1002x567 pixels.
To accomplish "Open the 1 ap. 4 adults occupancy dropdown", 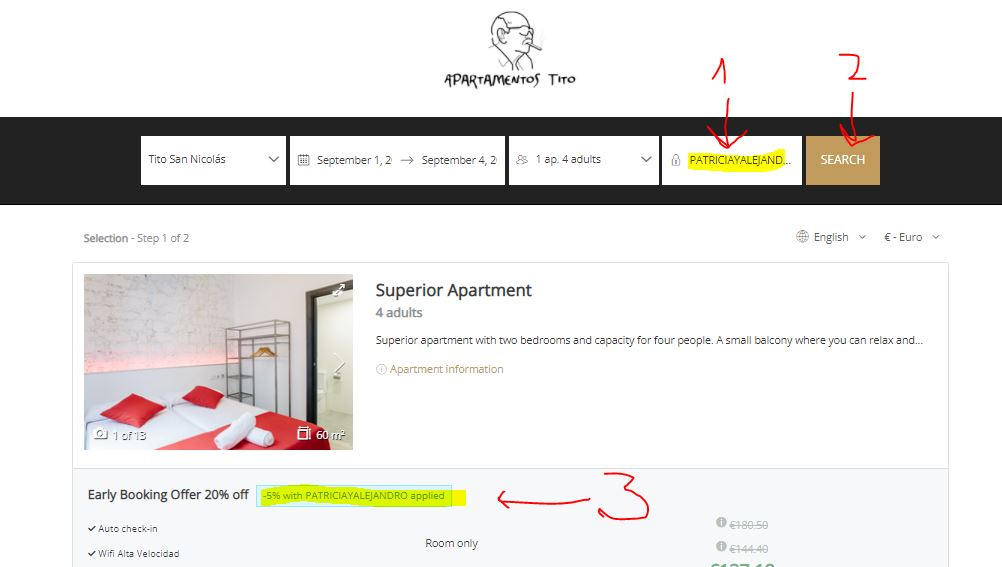I will 584,160.
